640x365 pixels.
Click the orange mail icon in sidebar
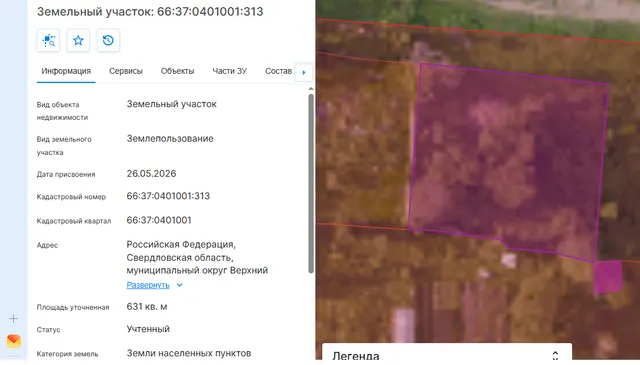click(13, 341)
